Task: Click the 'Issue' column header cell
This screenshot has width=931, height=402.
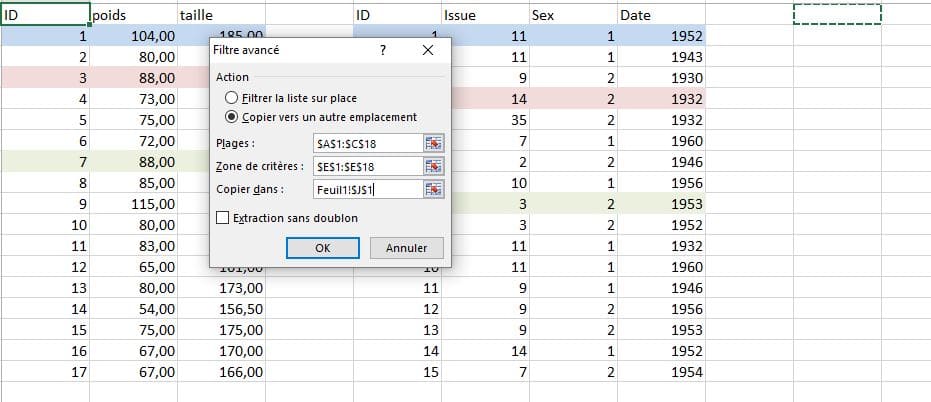Action: (x=485, y=14)
